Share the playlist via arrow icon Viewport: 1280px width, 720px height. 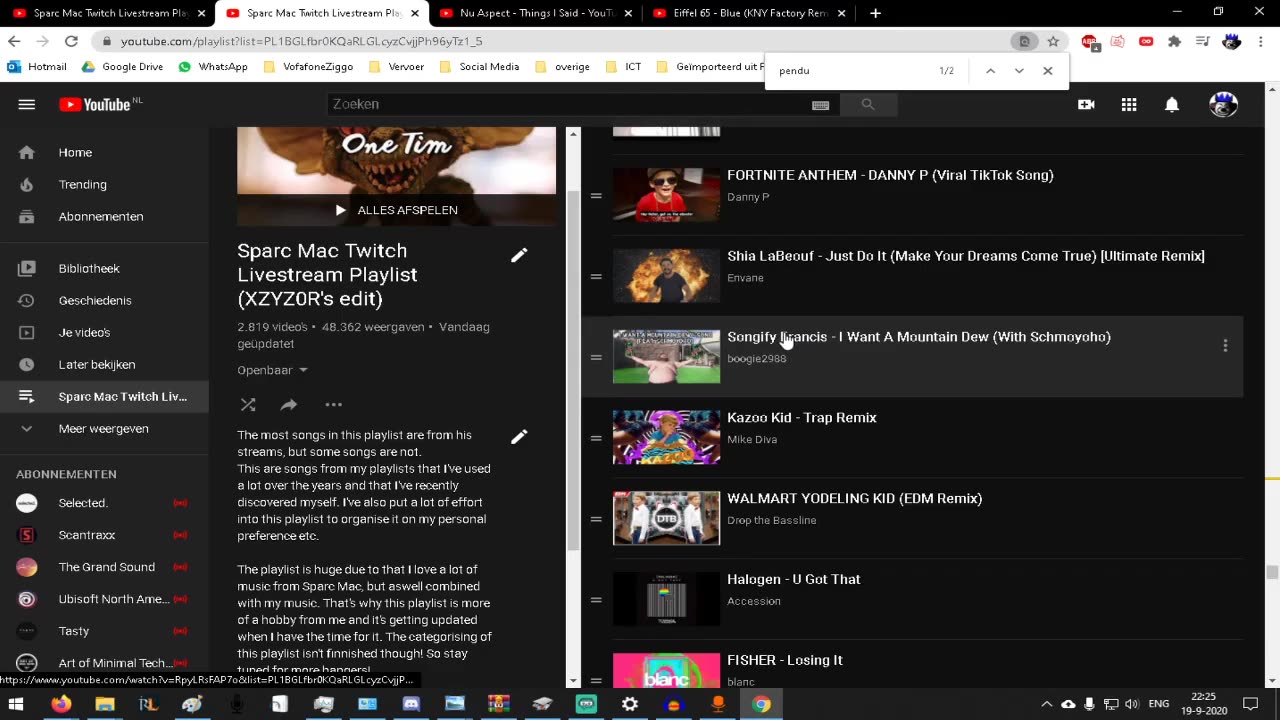(289, 405)
